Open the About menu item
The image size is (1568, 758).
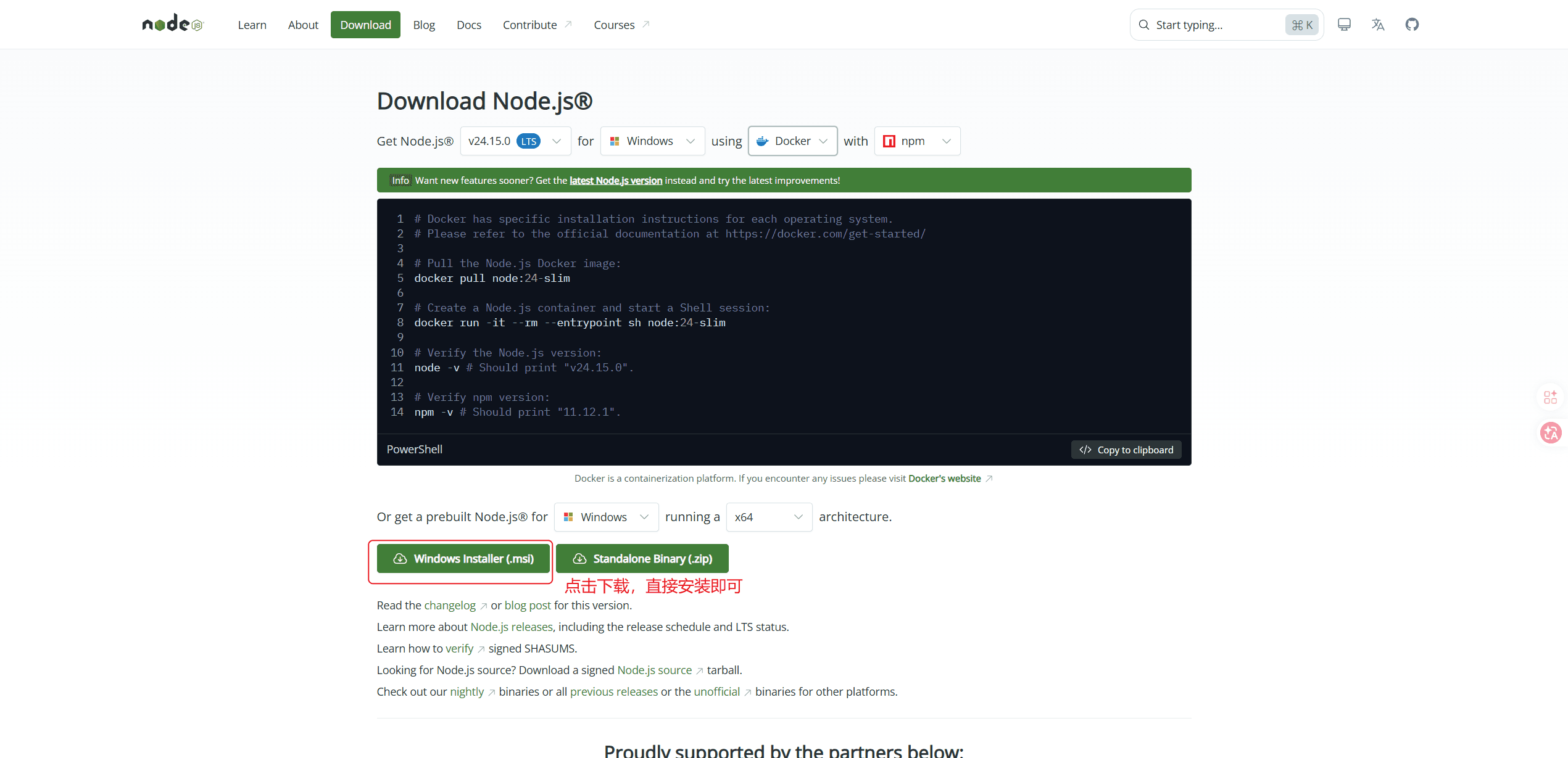303,25
